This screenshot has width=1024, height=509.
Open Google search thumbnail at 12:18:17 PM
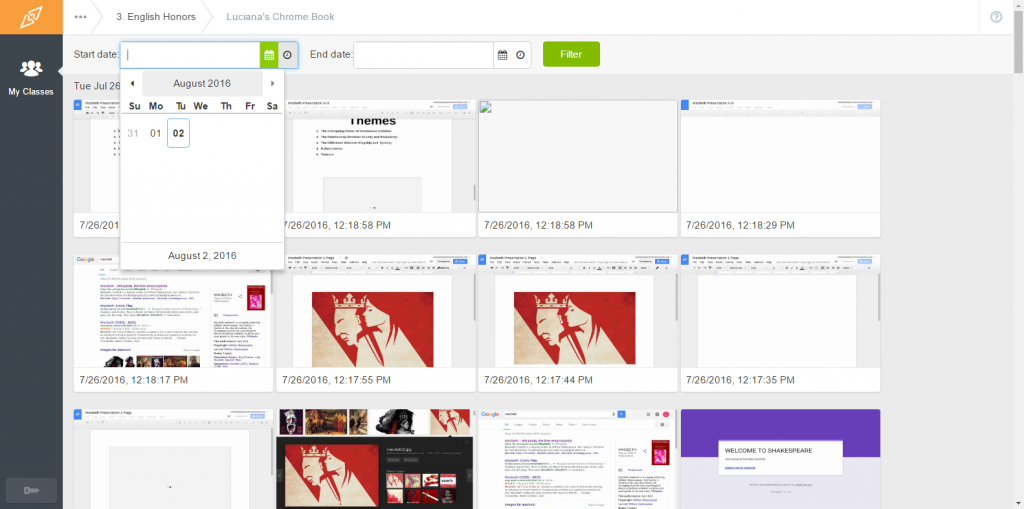tap(173, 311)
